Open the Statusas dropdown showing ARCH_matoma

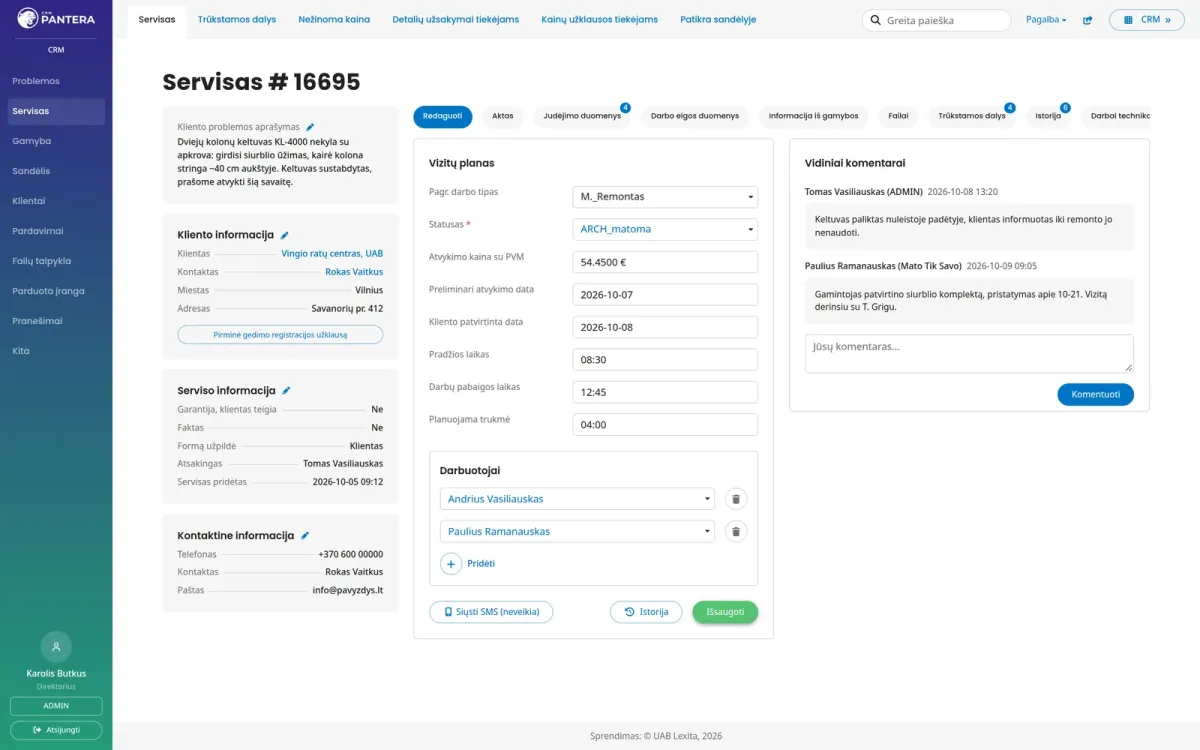665,229
